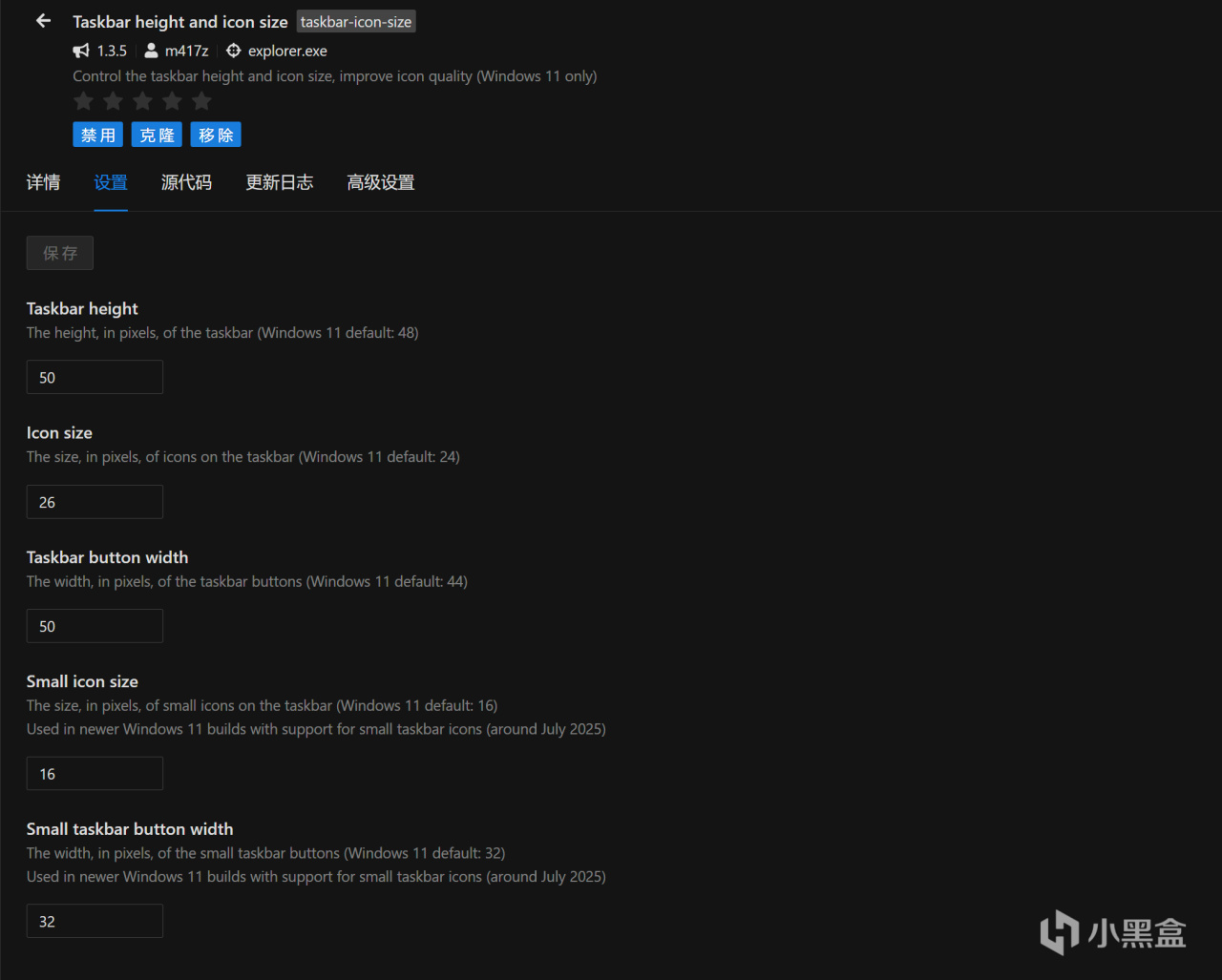Screen dimensions: 1222x980
Task: Click the 禁用 disable button
Action: 98,135
